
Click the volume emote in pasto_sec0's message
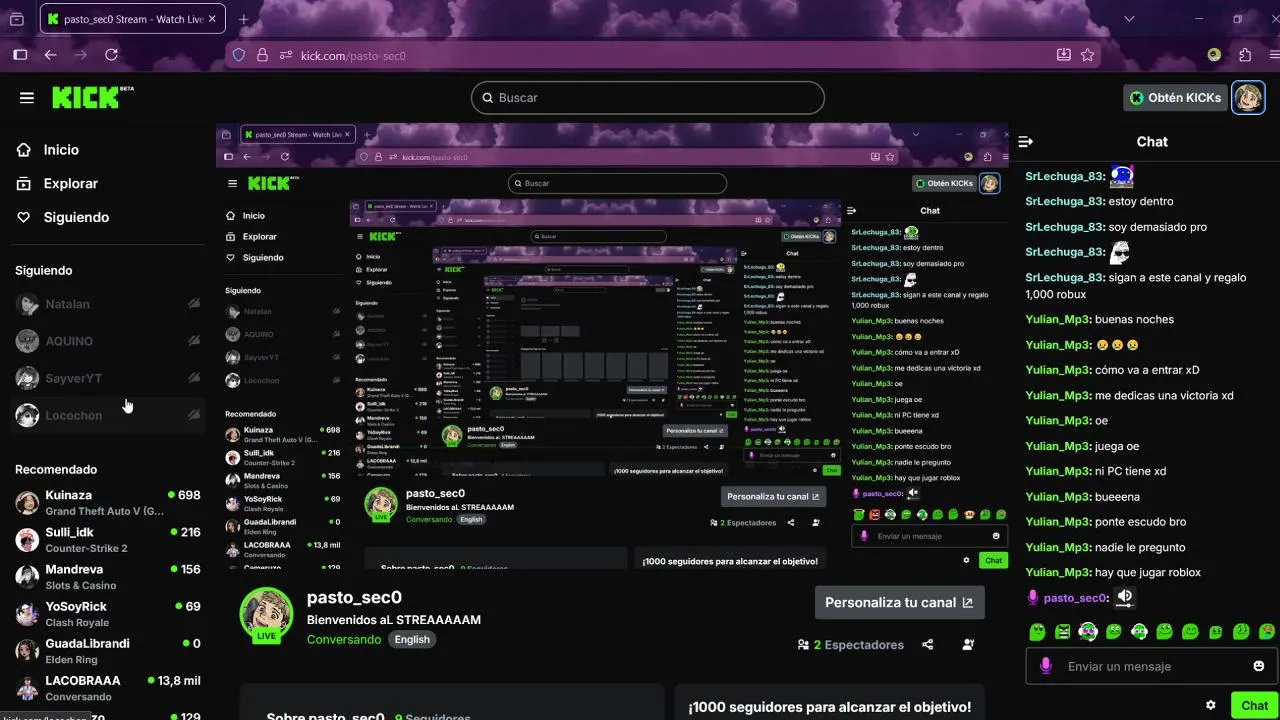coord(1125,597)
